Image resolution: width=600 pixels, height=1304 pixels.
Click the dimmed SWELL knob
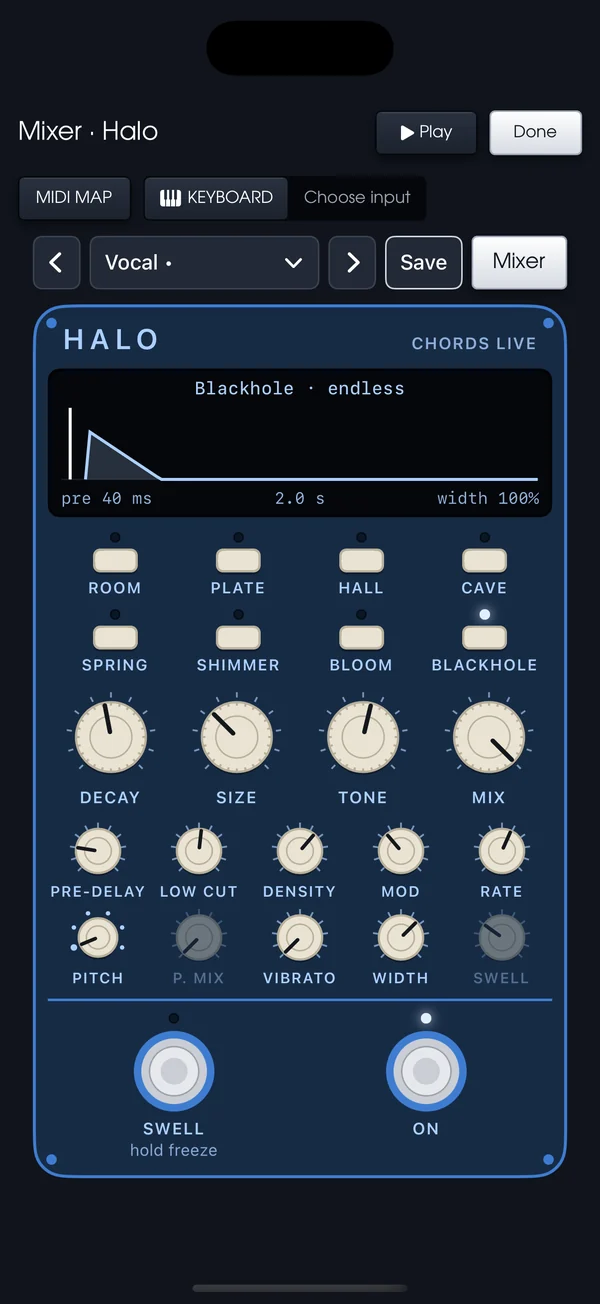click(501, 938)
